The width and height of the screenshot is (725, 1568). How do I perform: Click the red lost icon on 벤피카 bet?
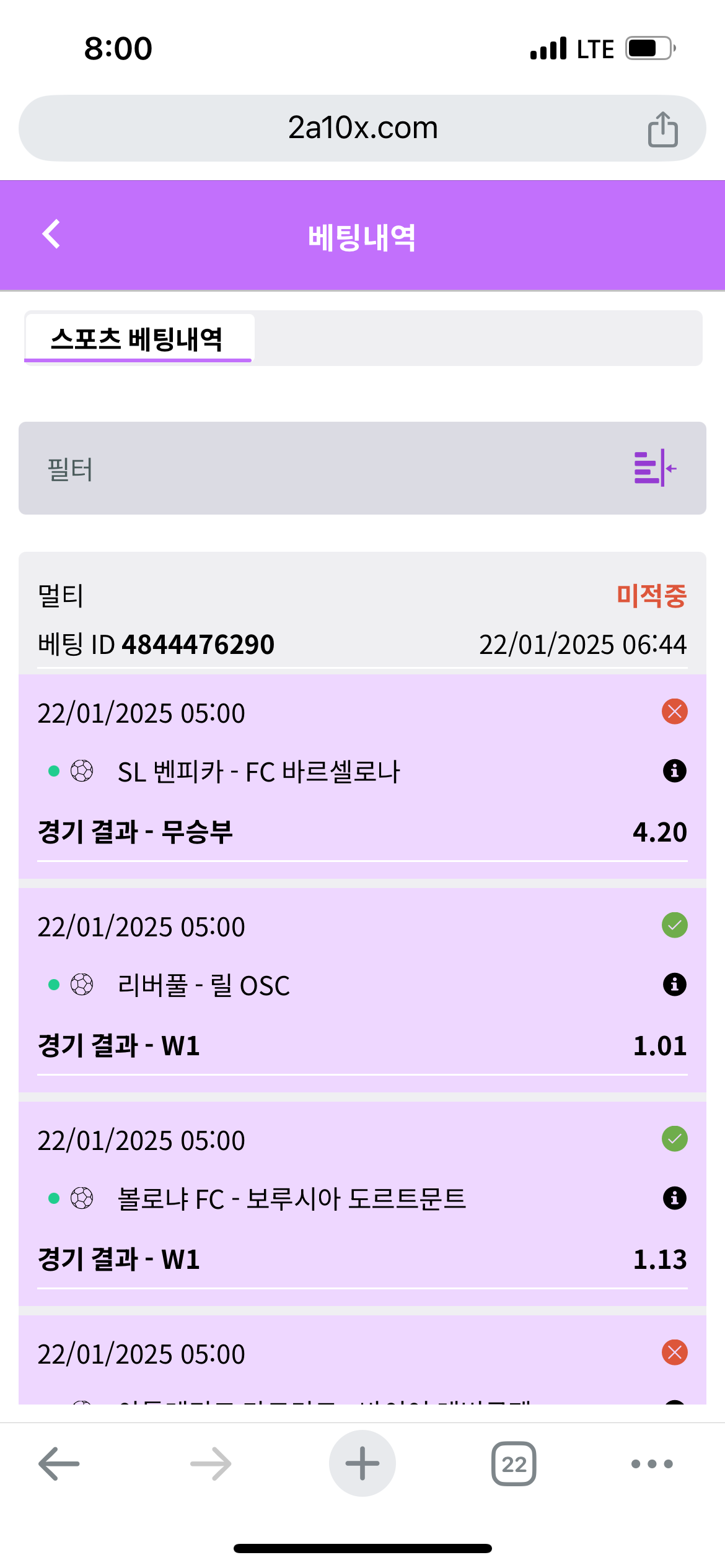674,712
